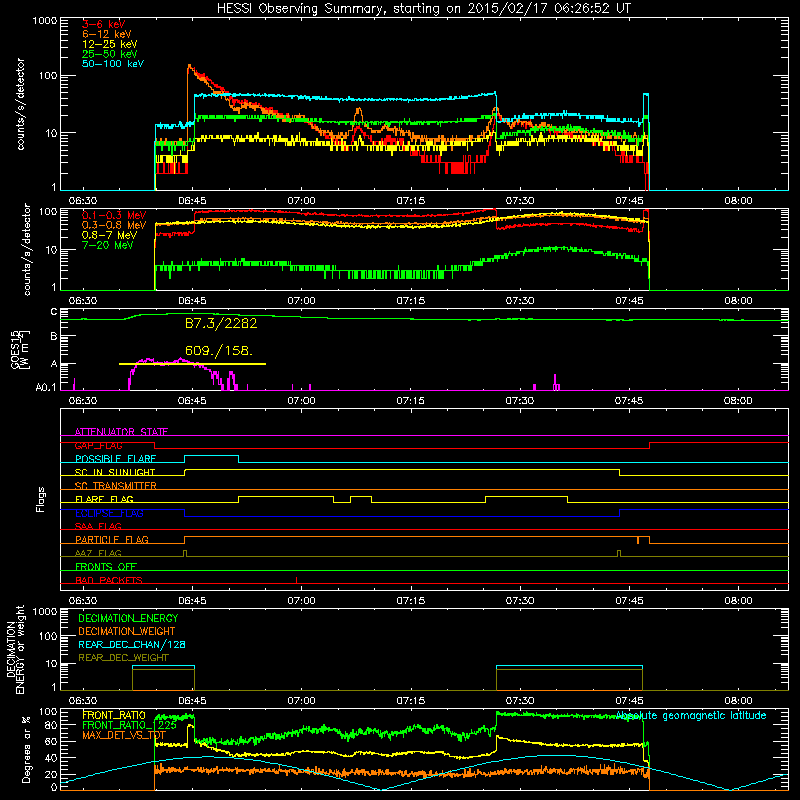
Task: Select the '50-100 keV' legend label
Action: click(113, 64)
